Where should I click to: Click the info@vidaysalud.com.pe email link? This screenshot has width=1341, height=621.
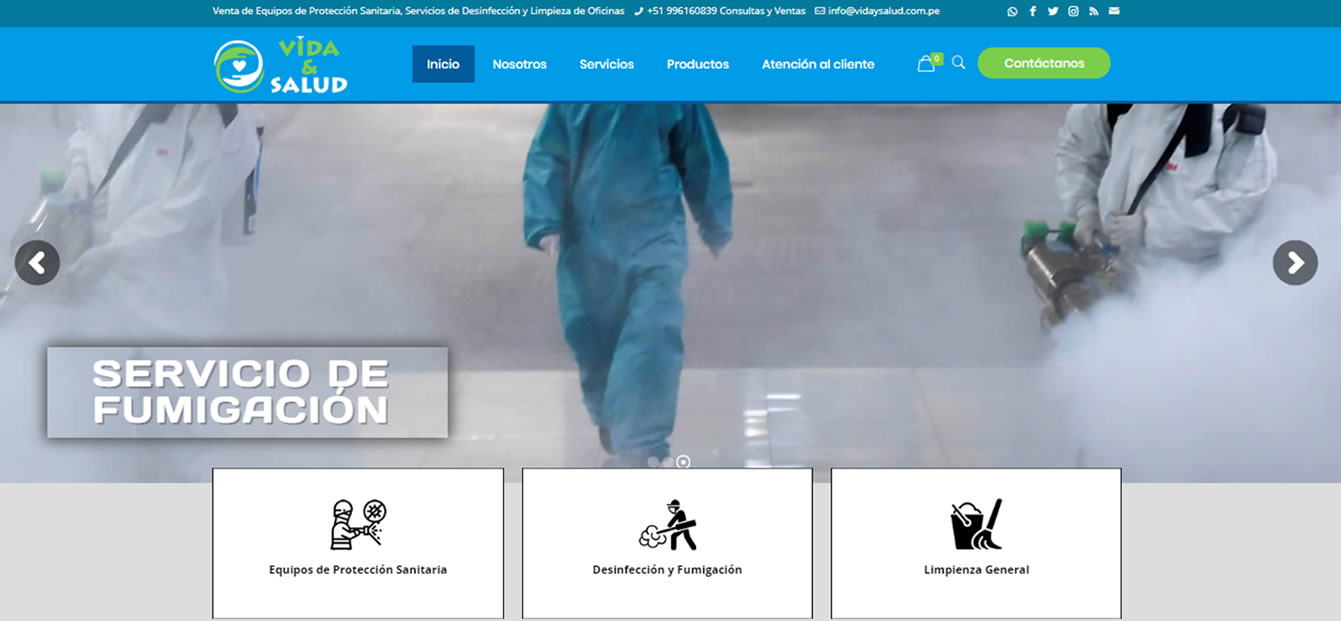point(883,11)
